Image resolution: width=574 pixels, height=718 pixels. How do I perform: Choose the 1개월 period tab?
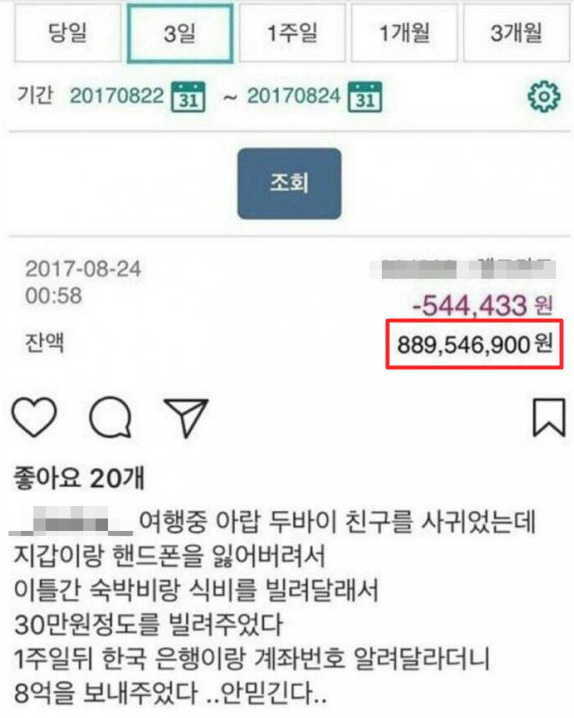[404, 33]
